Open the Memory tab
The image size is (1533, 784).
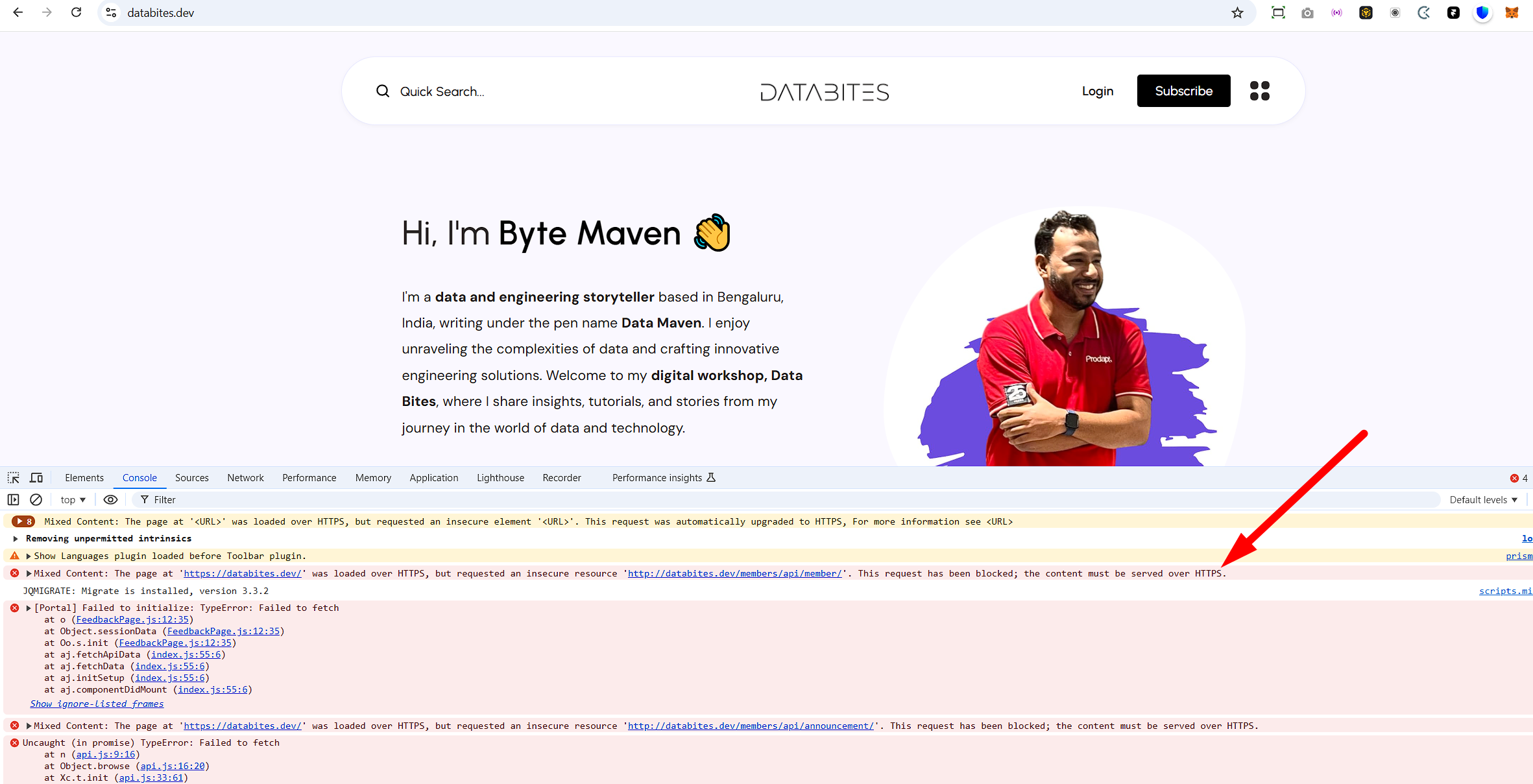point(373,478)
